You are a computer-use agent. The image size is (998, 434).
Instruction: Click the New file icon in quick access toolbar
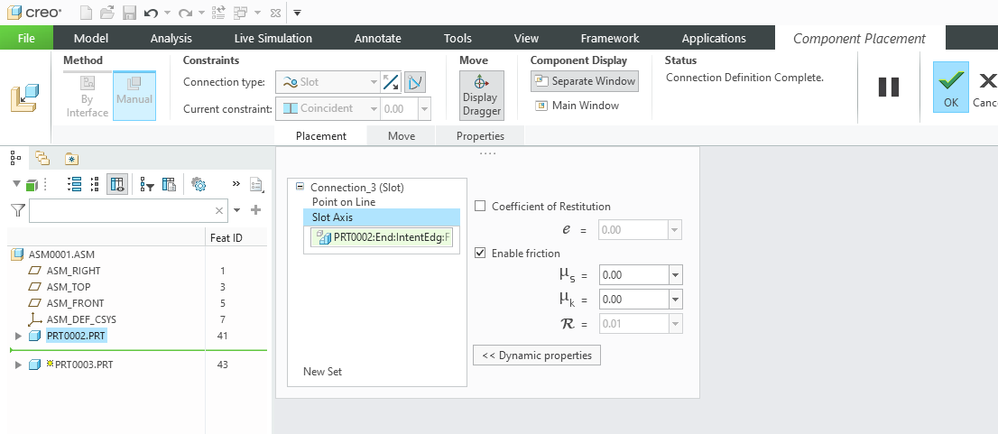coord(87,12)
